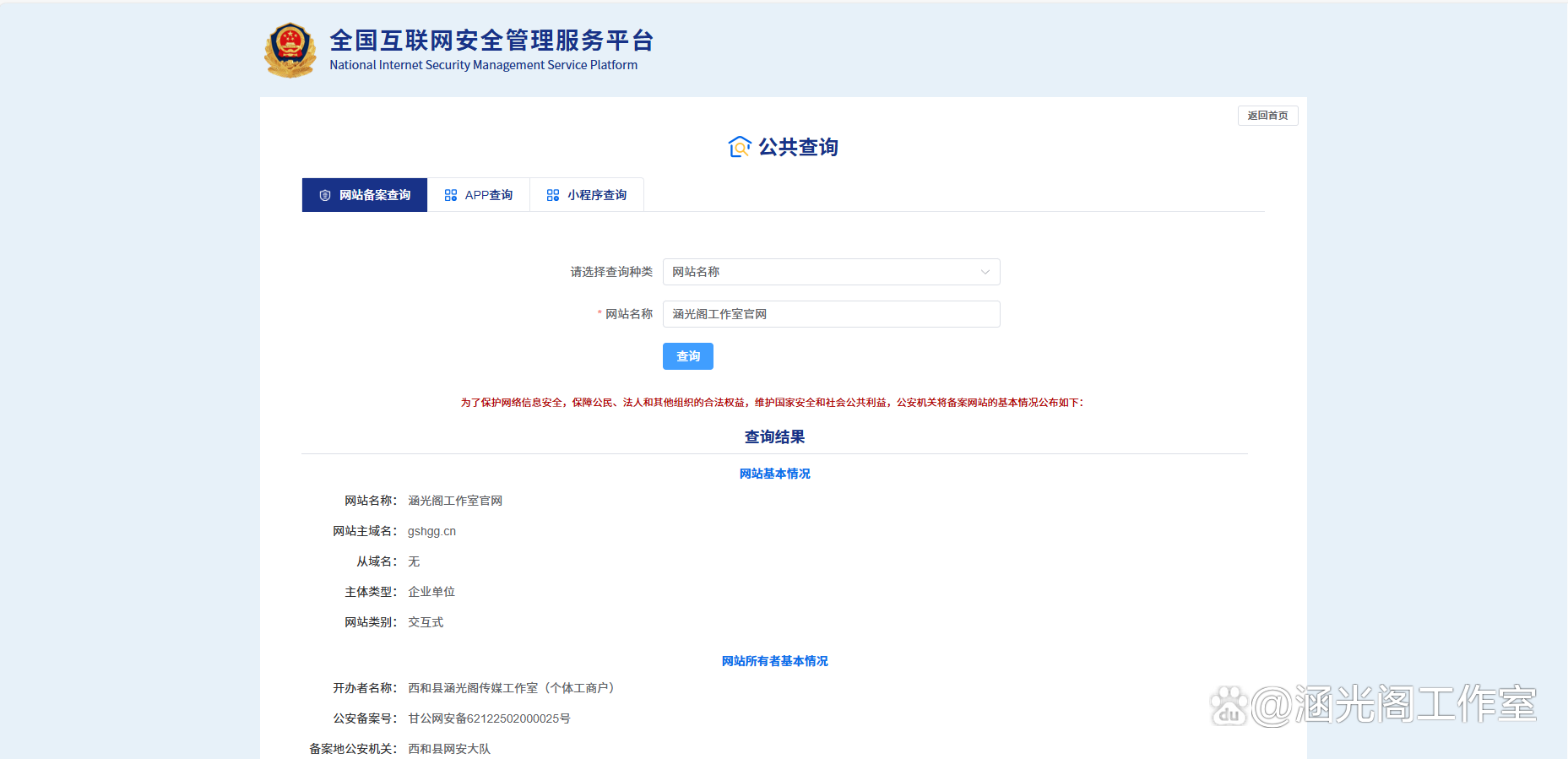Click the National Internet Security Management Service Platform subtitle
The width and height of the screenshot is (1568, 759).
pos(484,65)
